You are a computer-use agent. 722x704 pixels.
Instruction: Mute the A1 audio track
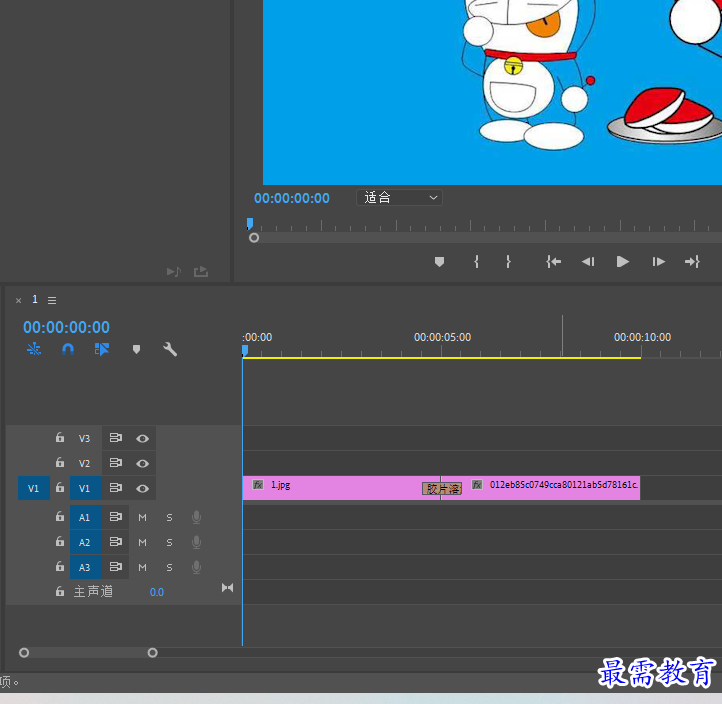pyautogui.click(x=142, y=518)
